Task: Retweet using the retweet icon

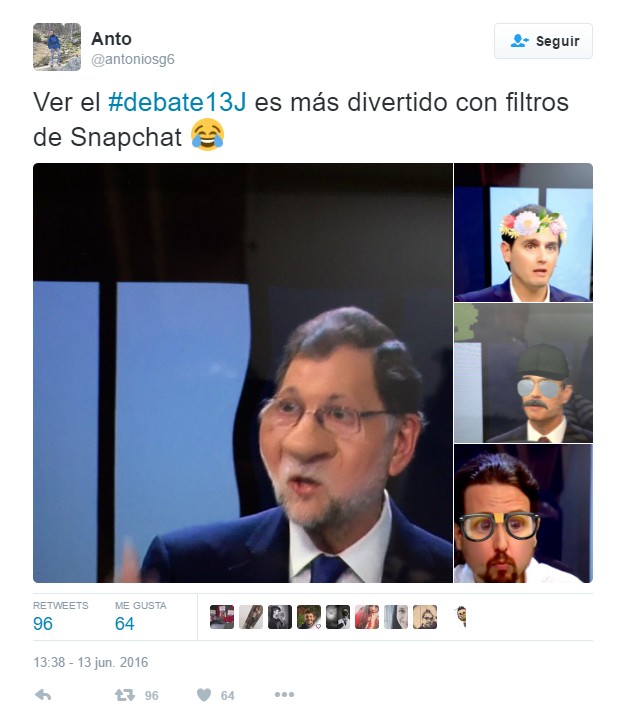Action: [x=124, y=695]
